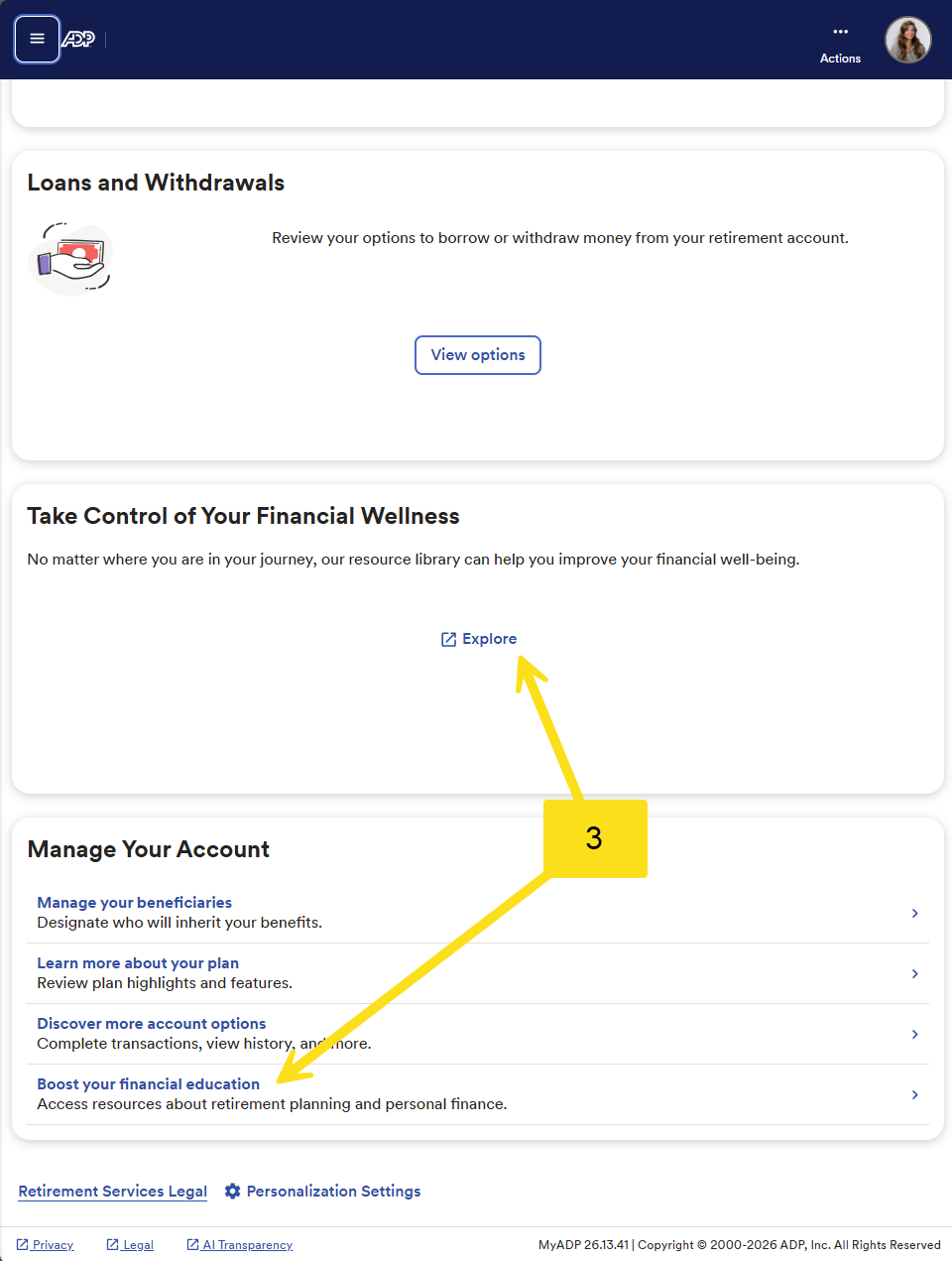Viewport: 952px width, 1261px height.
Task: Open Retirement Services Legal link
Action: point(113,1192)
